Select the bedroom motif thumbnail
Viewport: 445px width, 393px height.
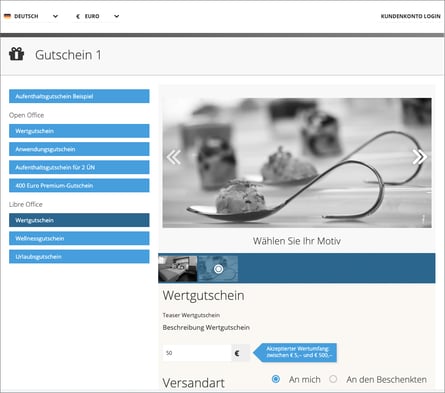[x=178, y=269]
